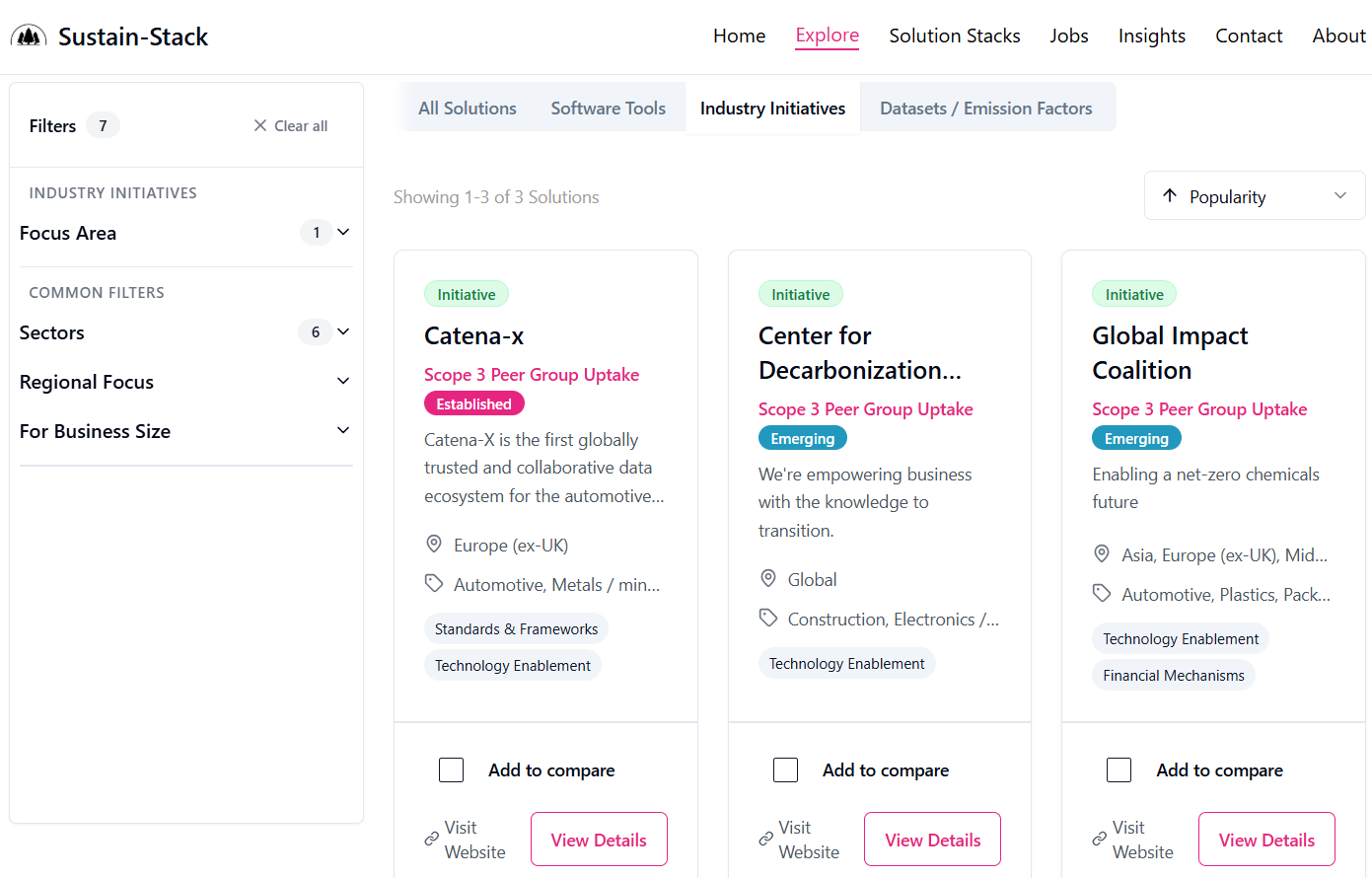The width and height of the screenshot is (1372, 878).
Task: Click the tag icon next to Automotive, Metals
Action: coord(434,583)
